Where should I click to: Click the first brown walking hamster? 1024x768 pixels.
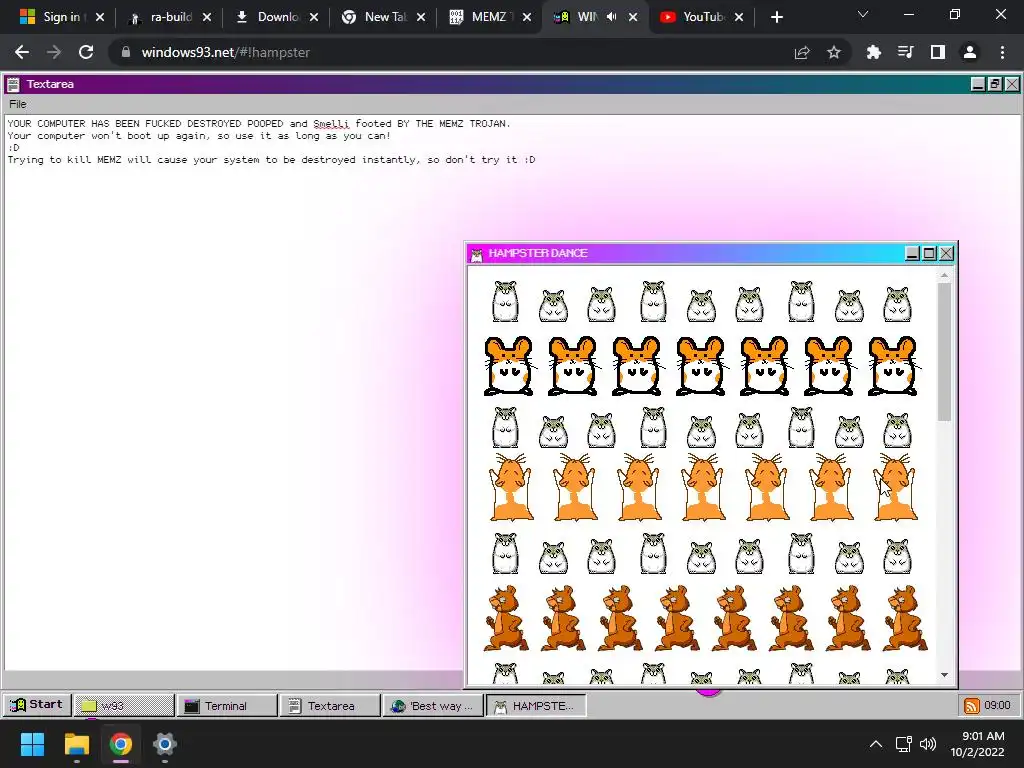505,618
